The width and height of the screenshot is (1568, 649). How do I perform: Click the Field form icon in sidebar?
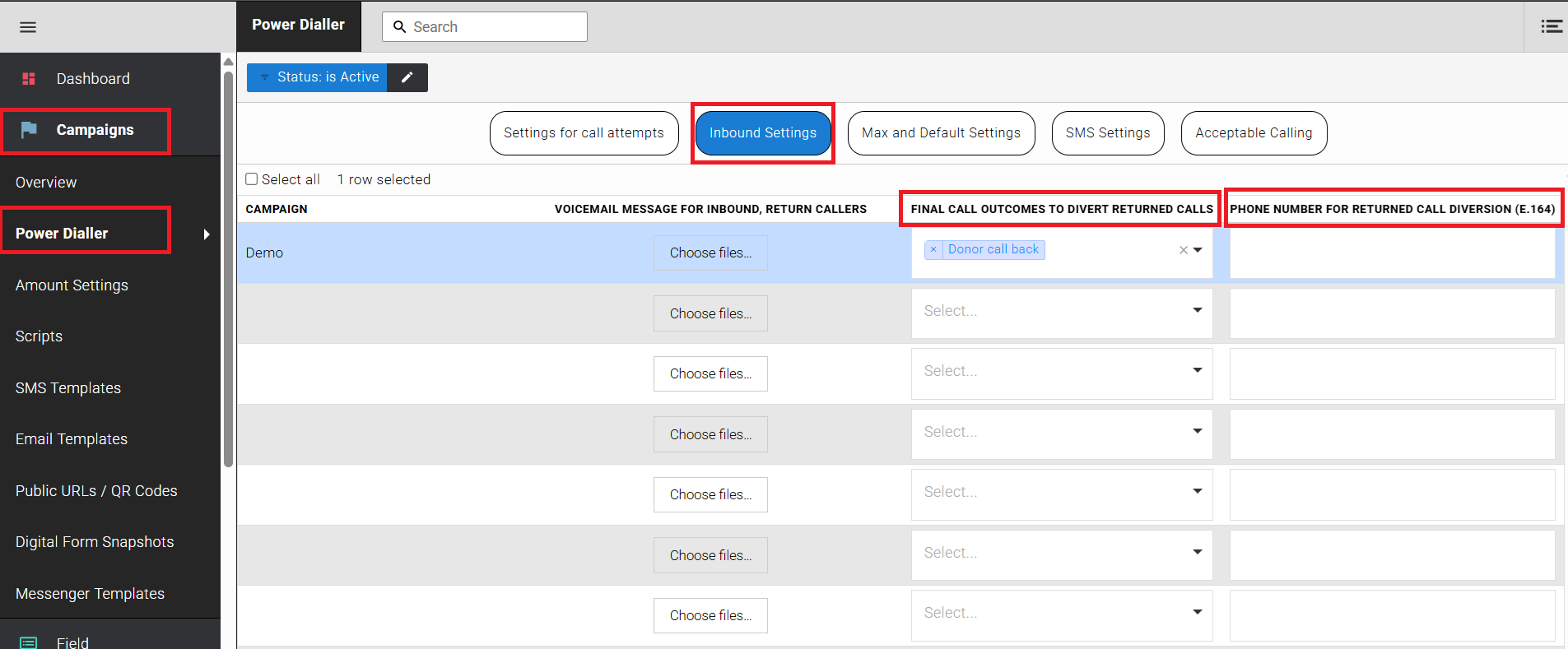(x=29, y=642)
